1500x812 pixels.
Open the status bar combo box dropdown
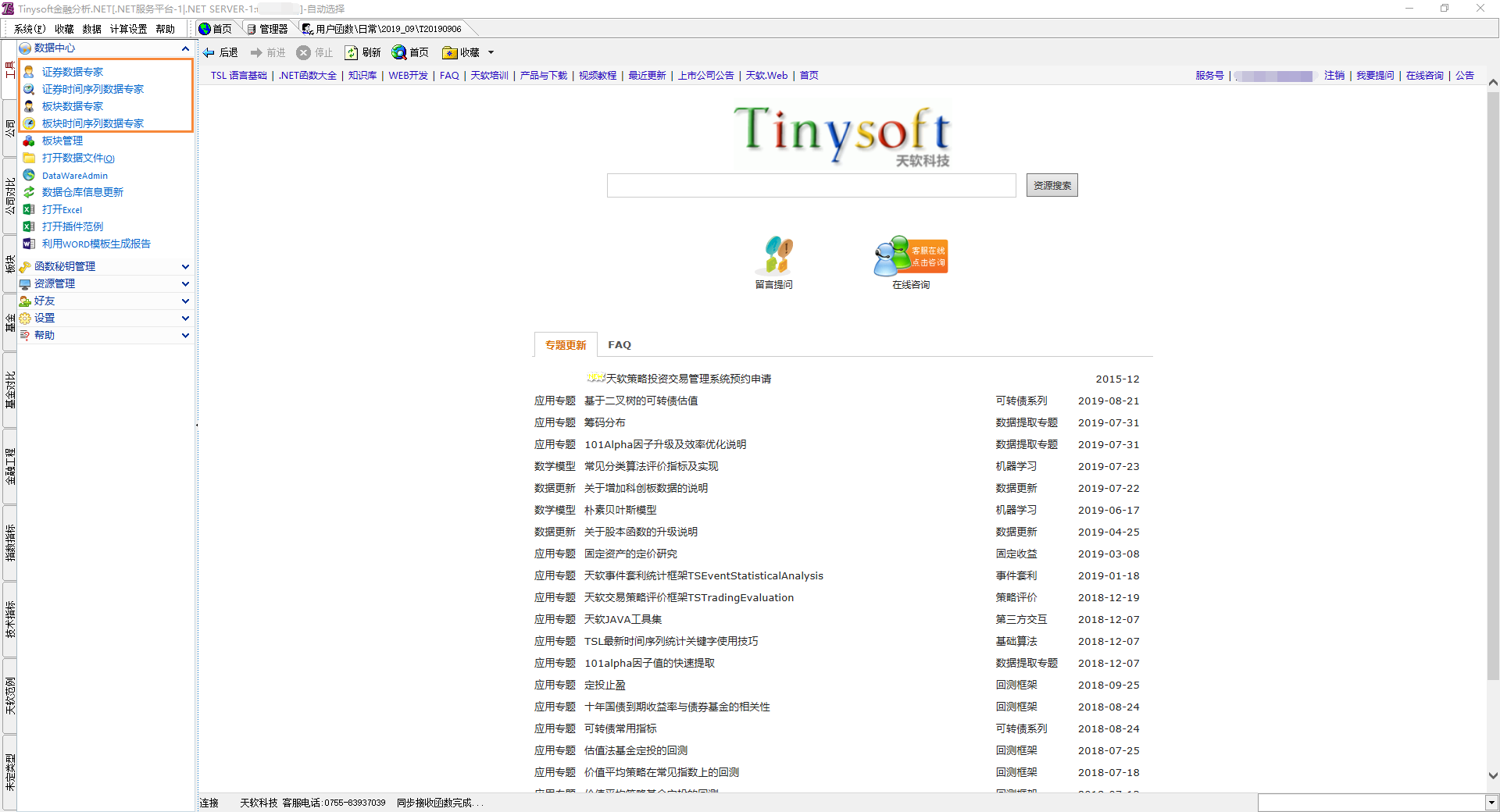(x=1491, y=803)
